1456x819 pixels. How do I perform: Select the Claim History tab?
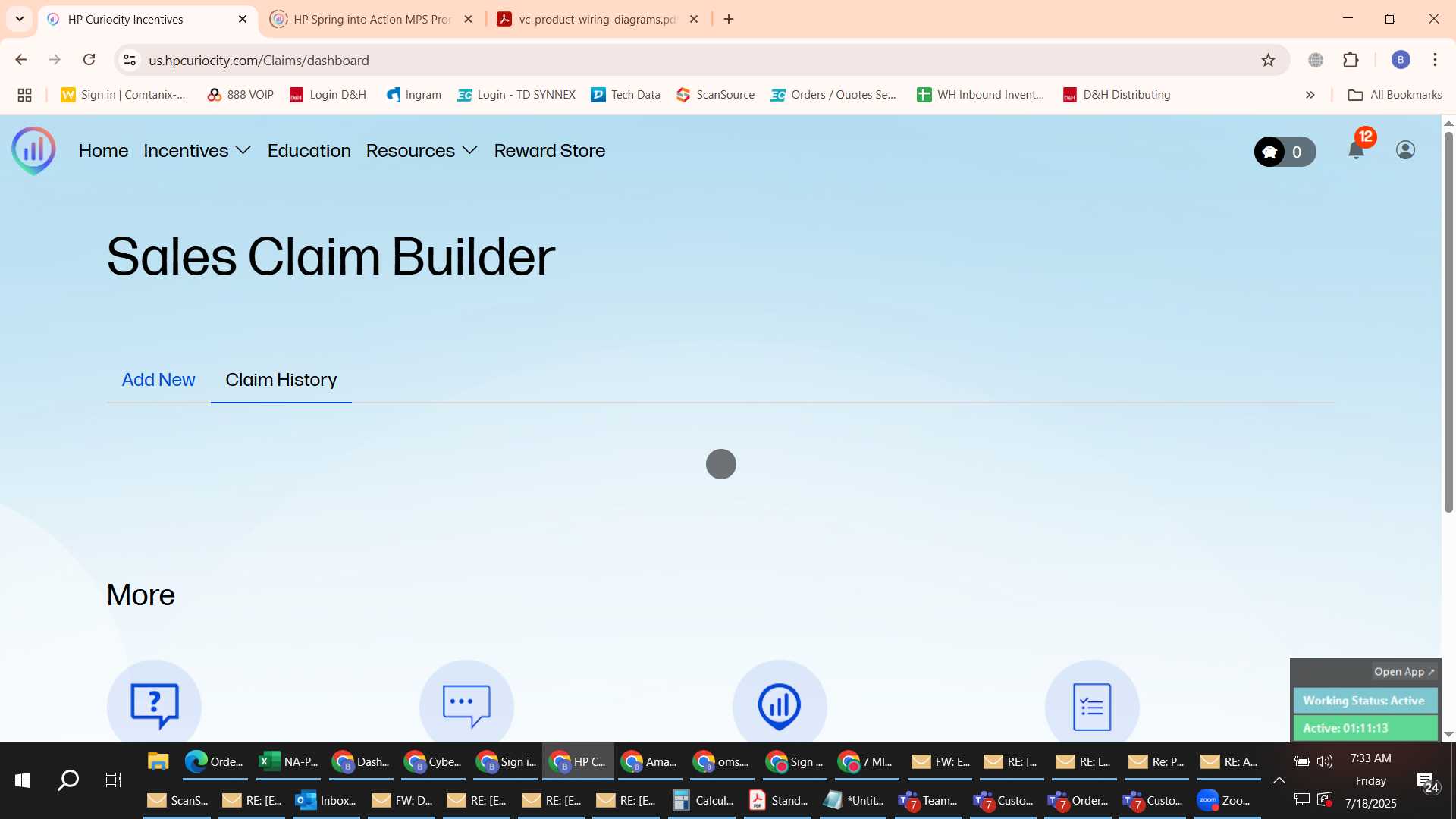coord(281,380)
